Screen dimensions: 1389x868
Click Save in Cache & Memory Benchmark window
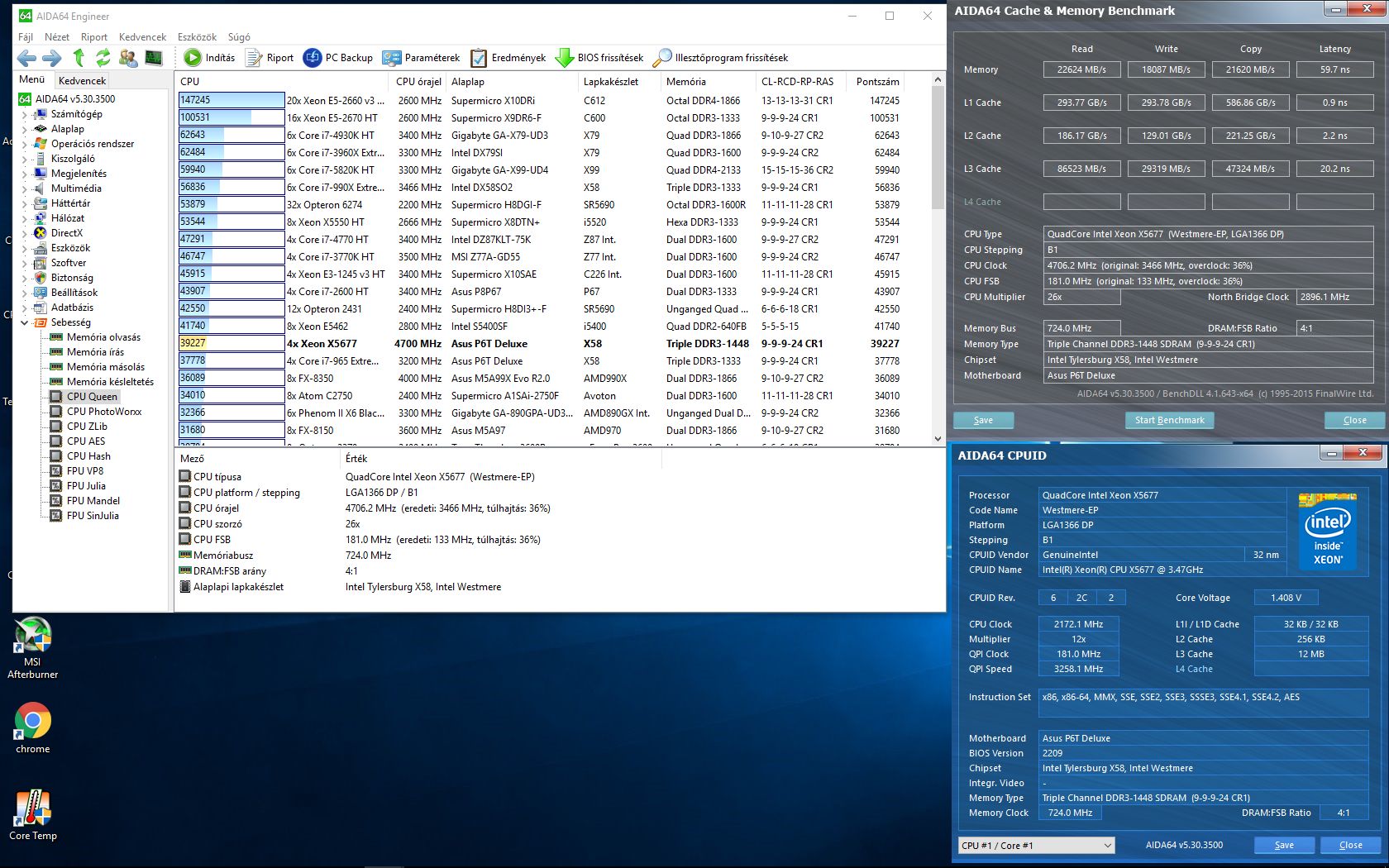click(x=983, y=420)
